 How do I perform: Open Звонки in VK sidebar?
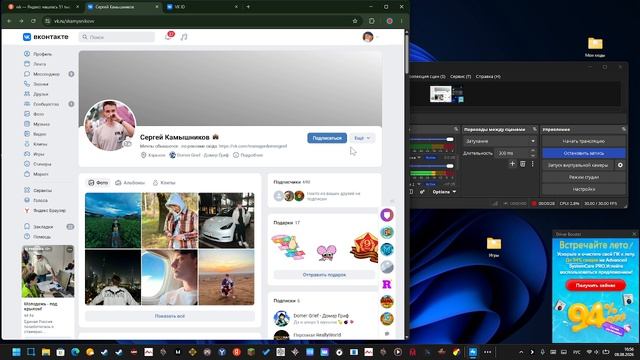(36, 84)
